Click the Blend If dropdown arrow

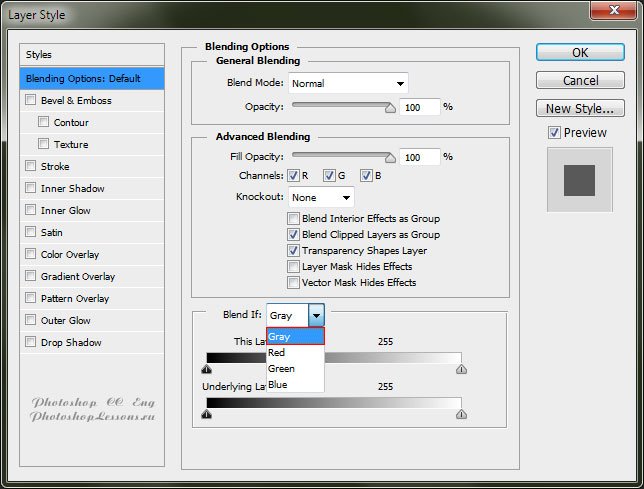click(316, 316)
